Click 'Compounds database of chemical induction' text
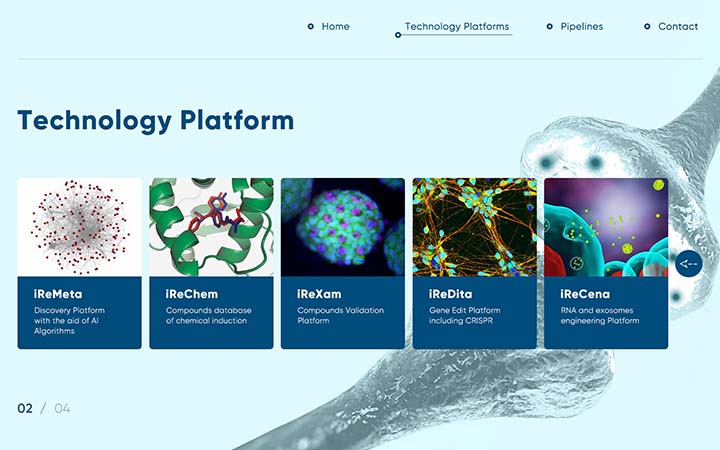 tap(208, 315)
